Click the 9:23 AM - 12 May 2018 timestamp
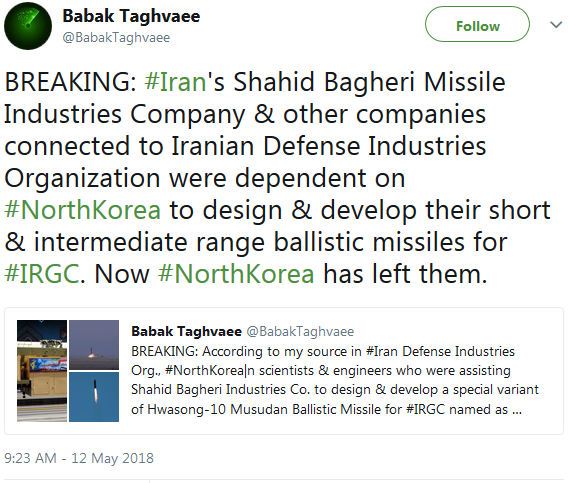The height and width of the screenshot is (483, 569). point(79,458)
